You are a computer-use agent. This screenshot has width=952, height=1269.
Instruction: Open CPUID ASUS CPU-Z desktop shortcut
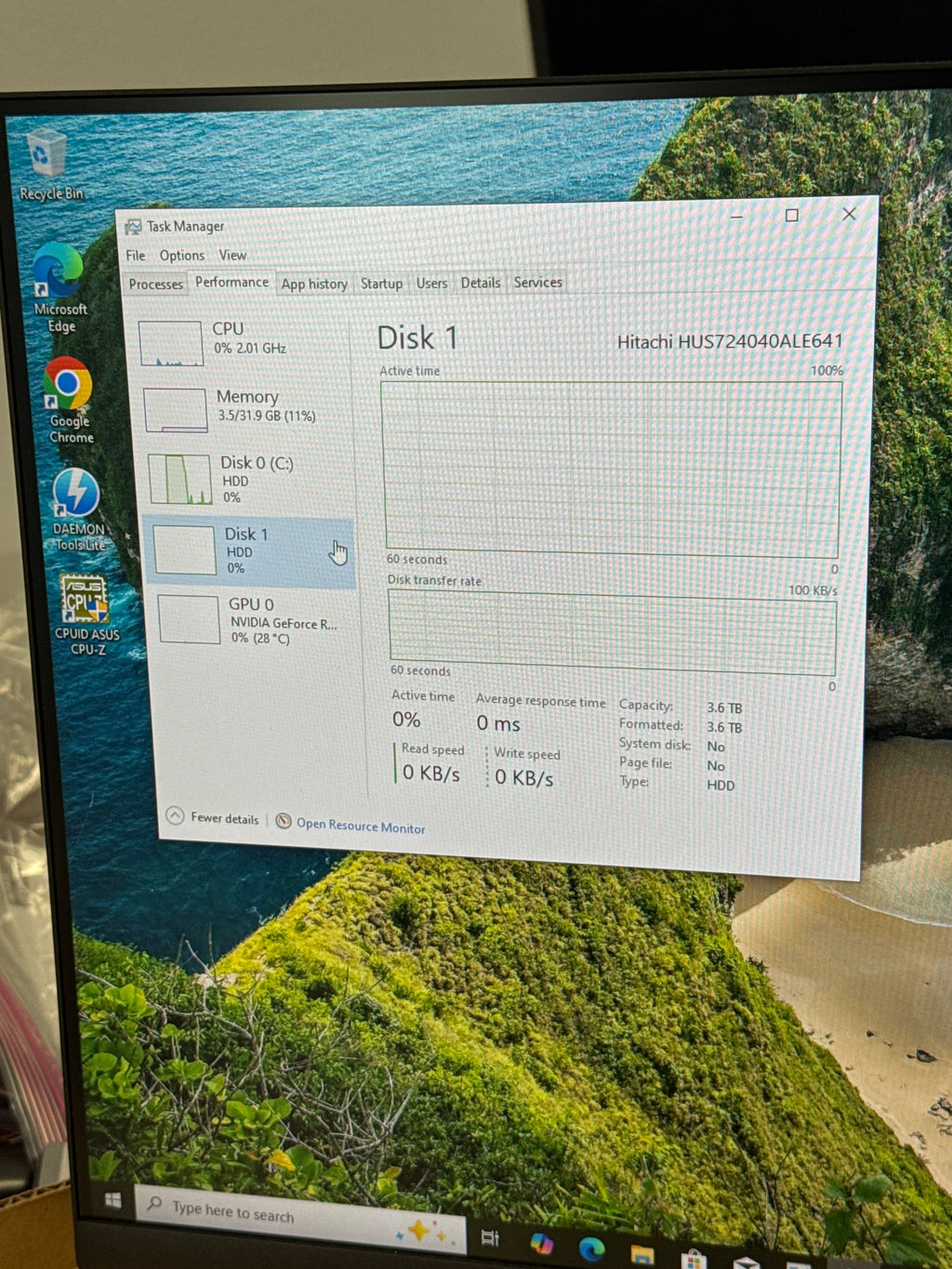(x=86, y=615)
